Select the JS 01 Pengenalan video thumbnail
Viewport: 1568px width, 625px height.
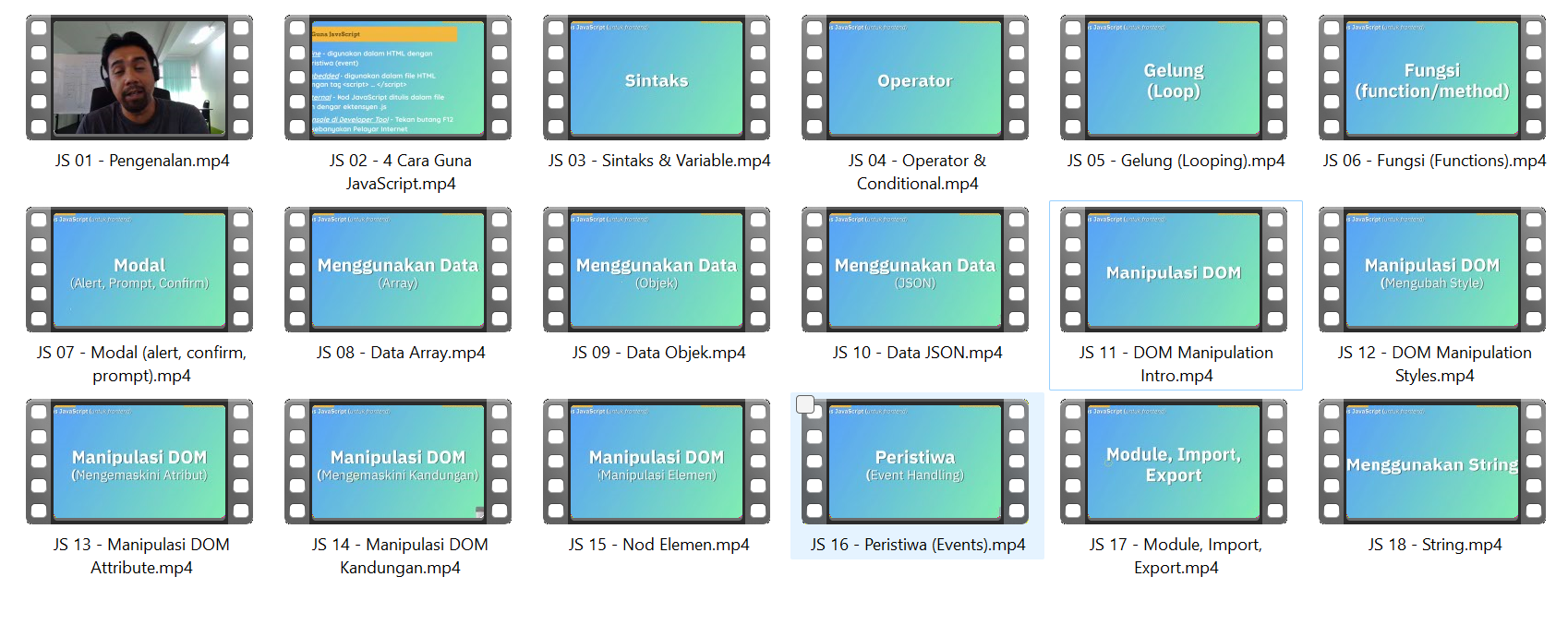(139, 78)
